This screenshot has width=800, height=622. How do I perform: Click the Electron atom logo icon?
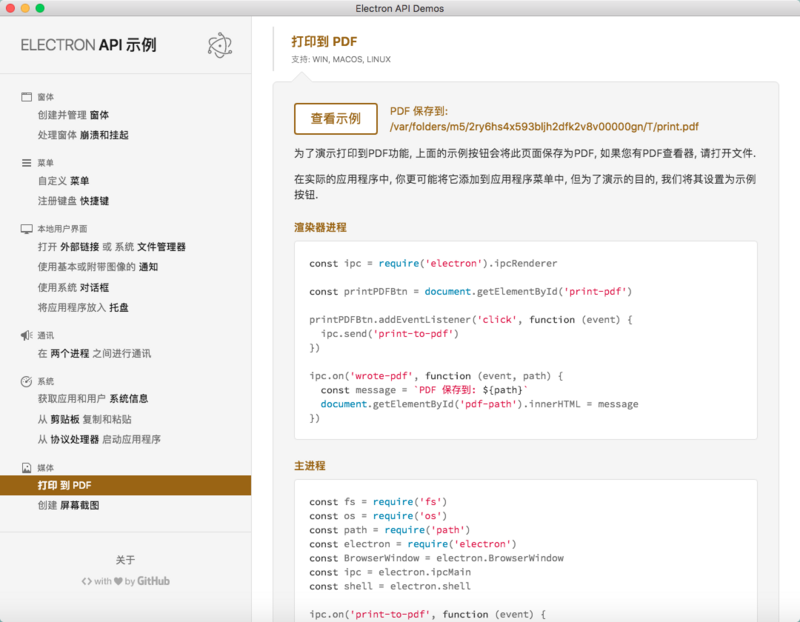[220, 45]
